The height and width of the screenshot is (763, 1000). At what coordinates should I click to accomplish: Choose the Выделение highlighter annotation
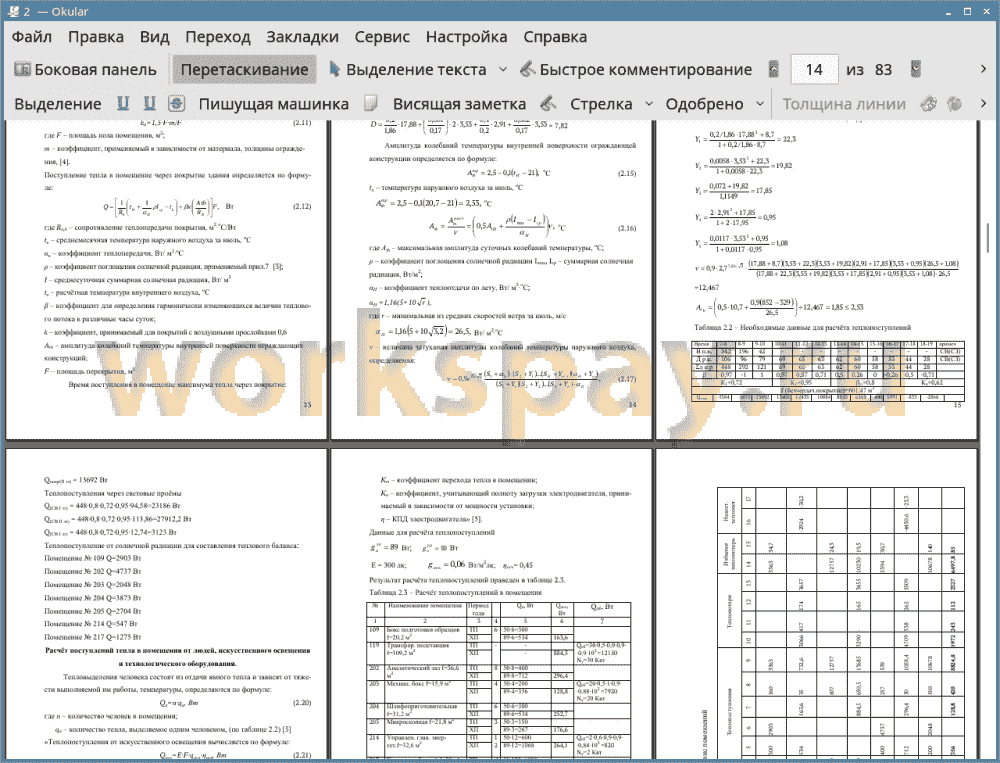(x=57, y=104)
